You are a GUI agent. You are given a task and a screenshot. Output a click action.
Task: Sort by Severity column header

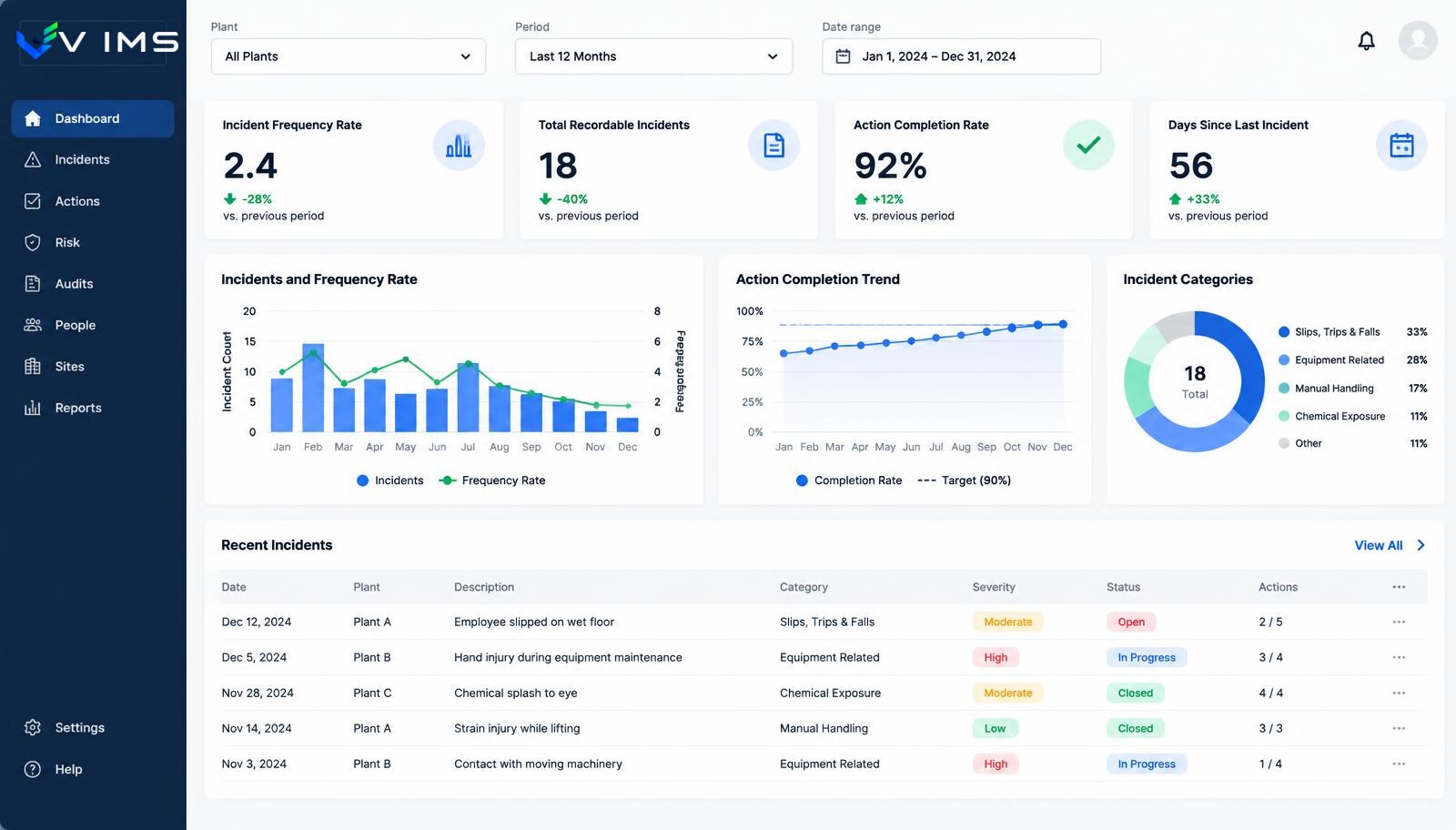[994, 587]
